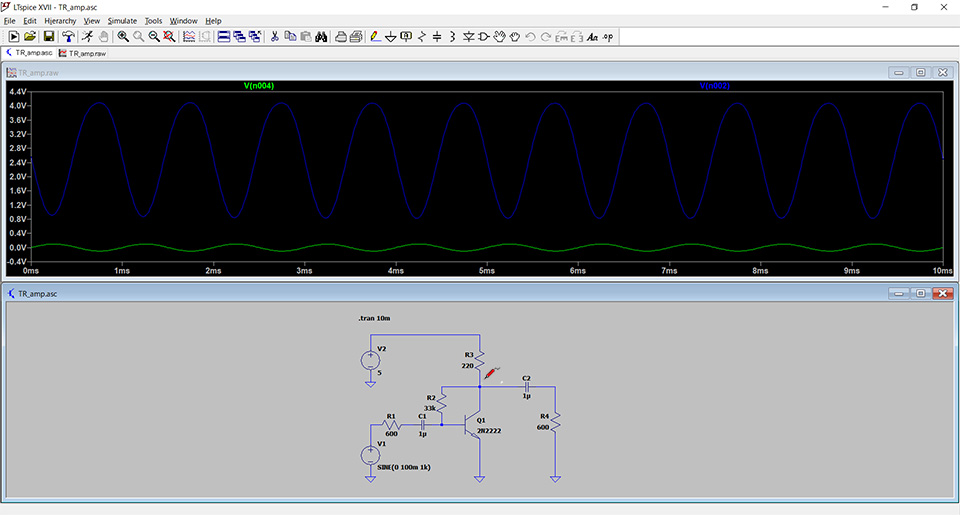Viewport: 960px width, 515px height.
Task: Click the Cascade windows toolbar icon
Action: point(239,37)
